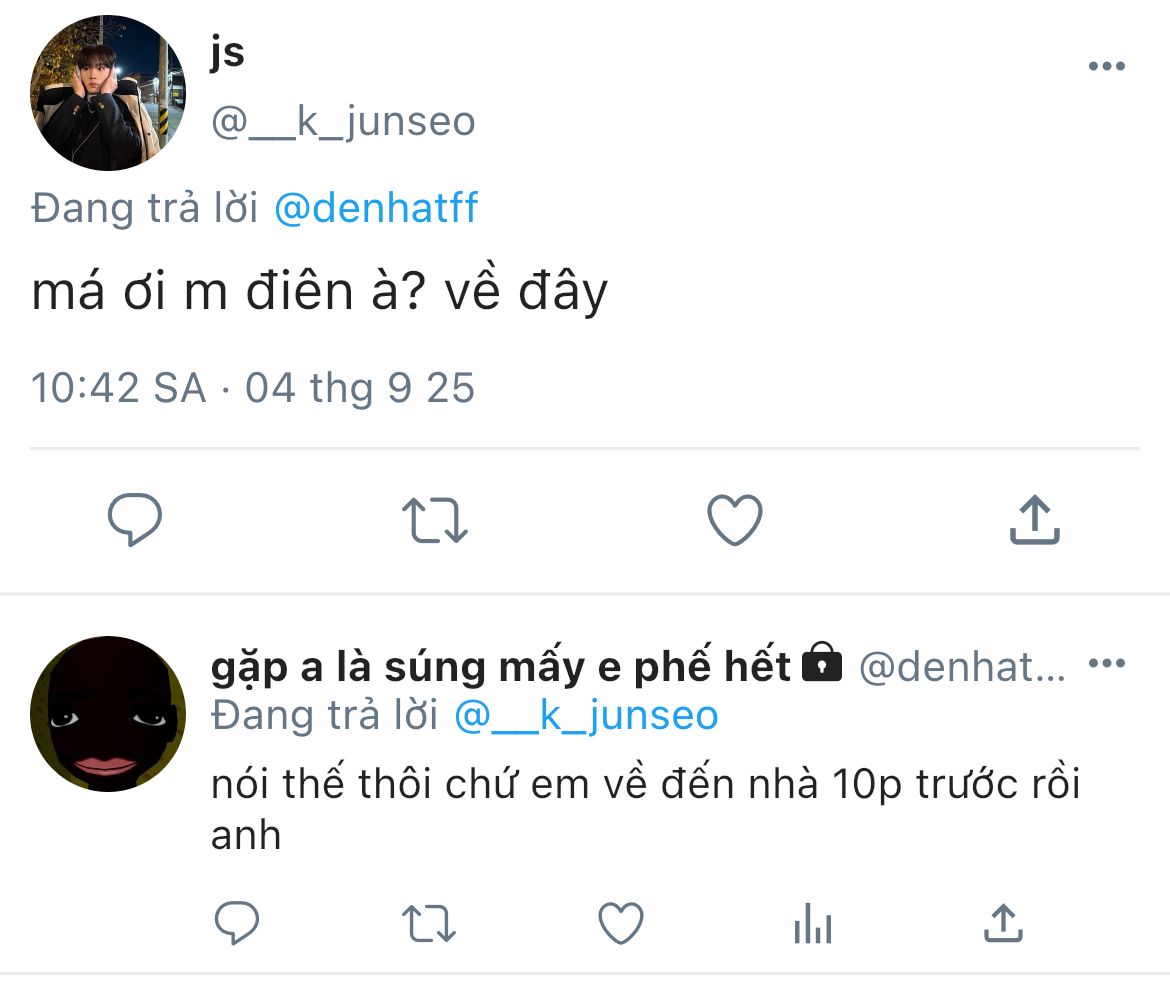Open the js display name profile
This screenshot has width=1170, height=990.
(x=228, y=52)
